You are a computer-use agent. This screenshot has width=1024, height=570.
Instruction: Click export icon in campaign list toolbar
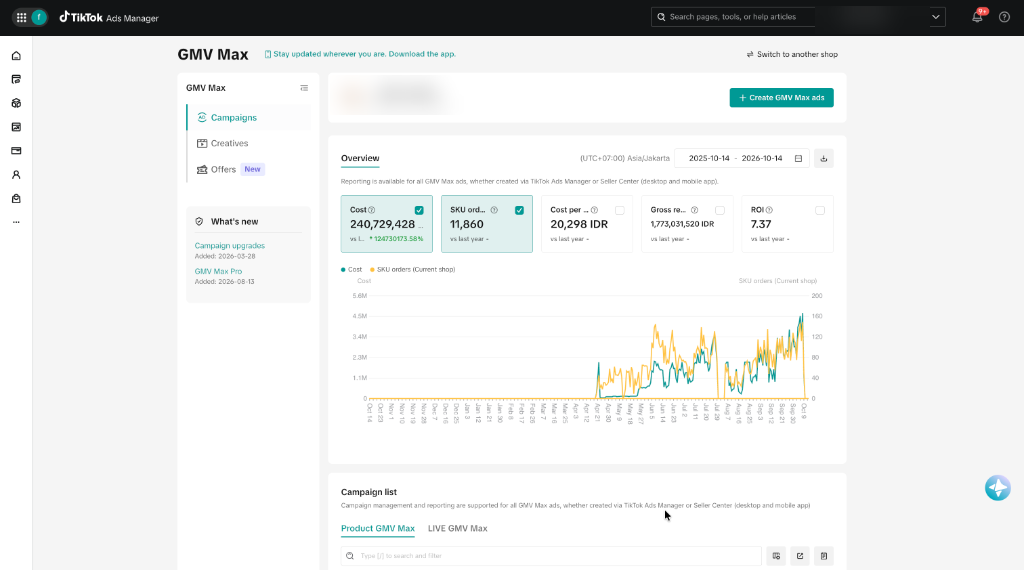(800, 556)
